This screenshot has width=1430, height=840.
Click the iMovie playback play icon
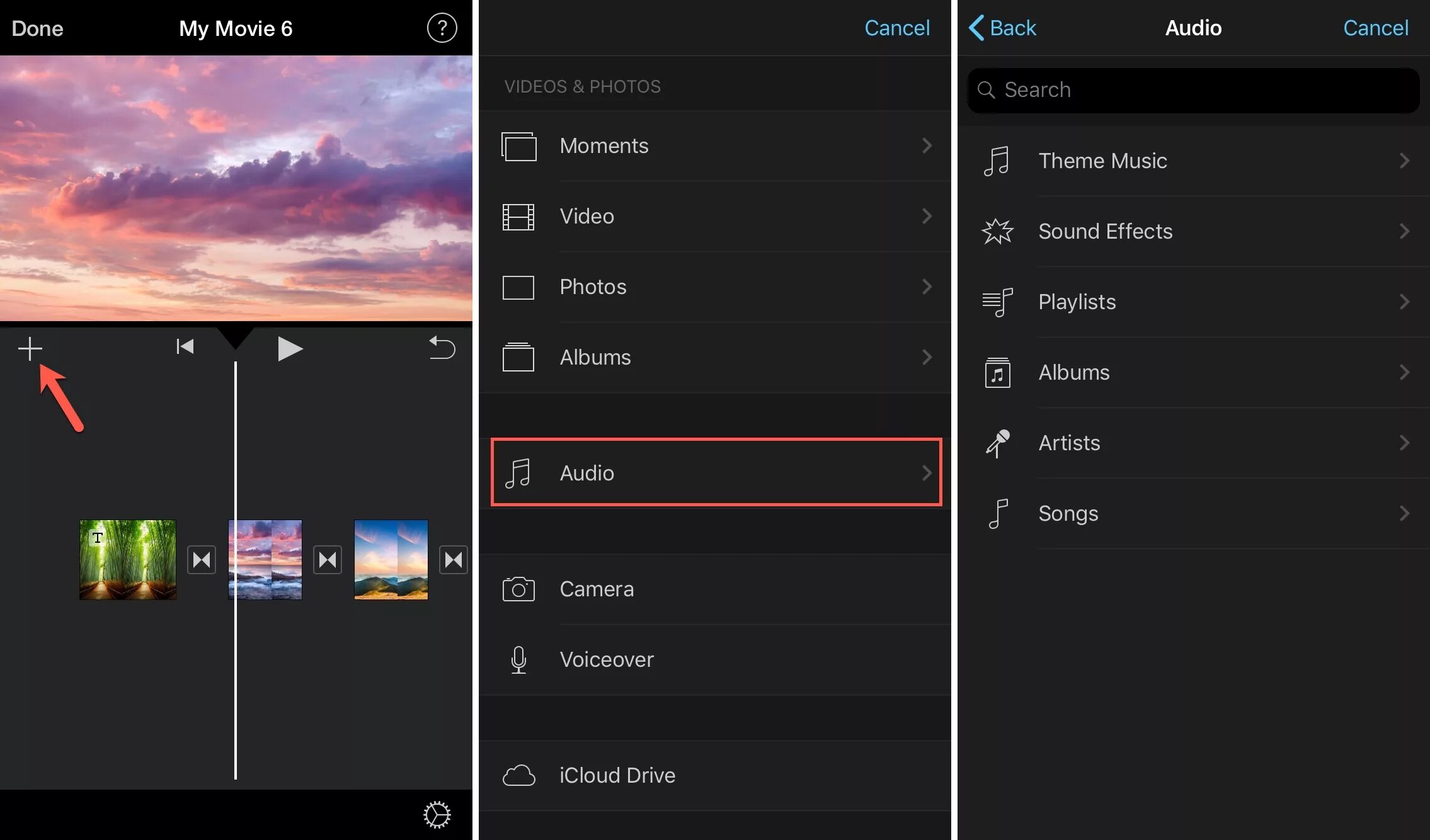pyautogui.click(x=290, y=346)
